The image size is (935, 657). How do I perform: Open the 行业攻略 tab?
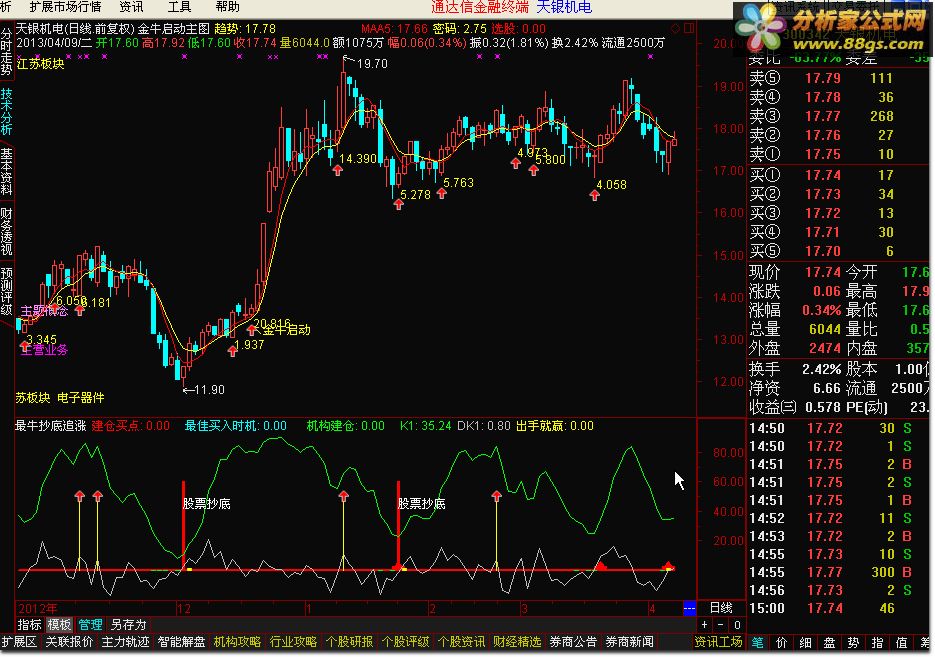click(293, 642)
